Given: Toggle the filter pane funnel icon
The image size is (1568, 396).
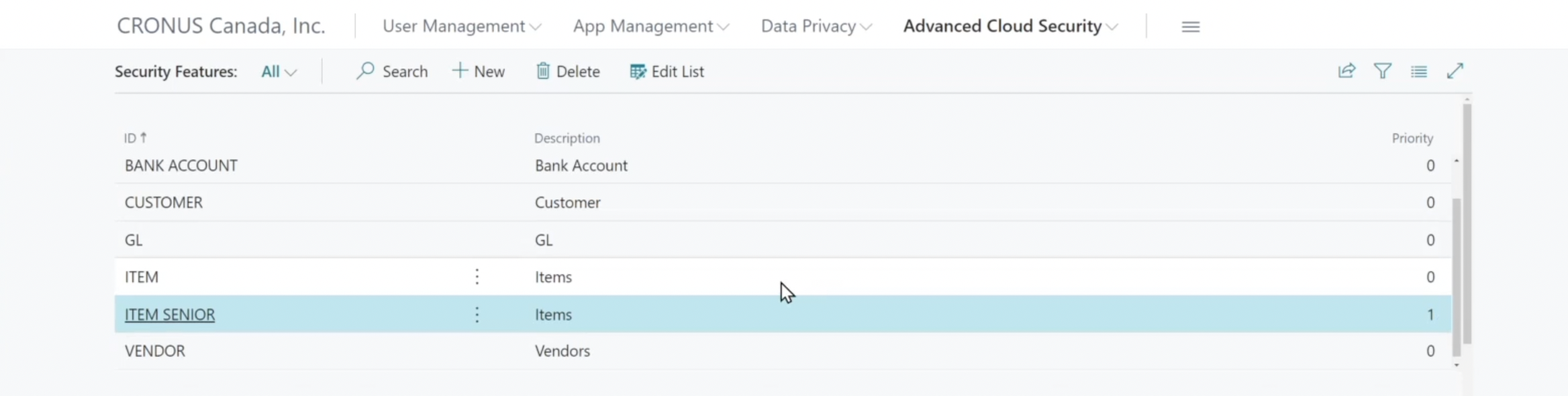Looking at the screenshot, I should (x=1383, y=71).
